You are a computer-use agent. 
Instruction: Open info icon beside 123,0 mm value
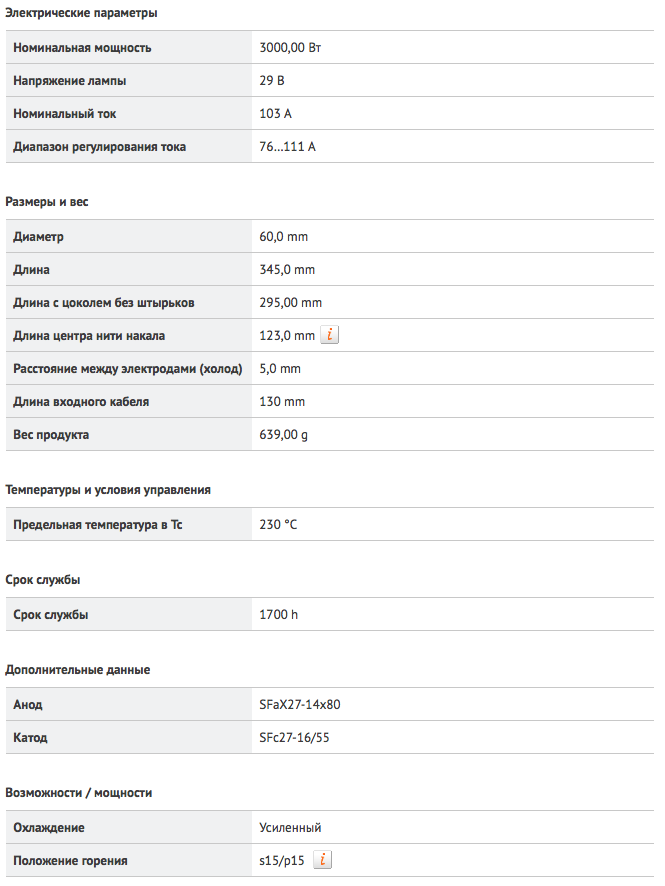(329, 335)
